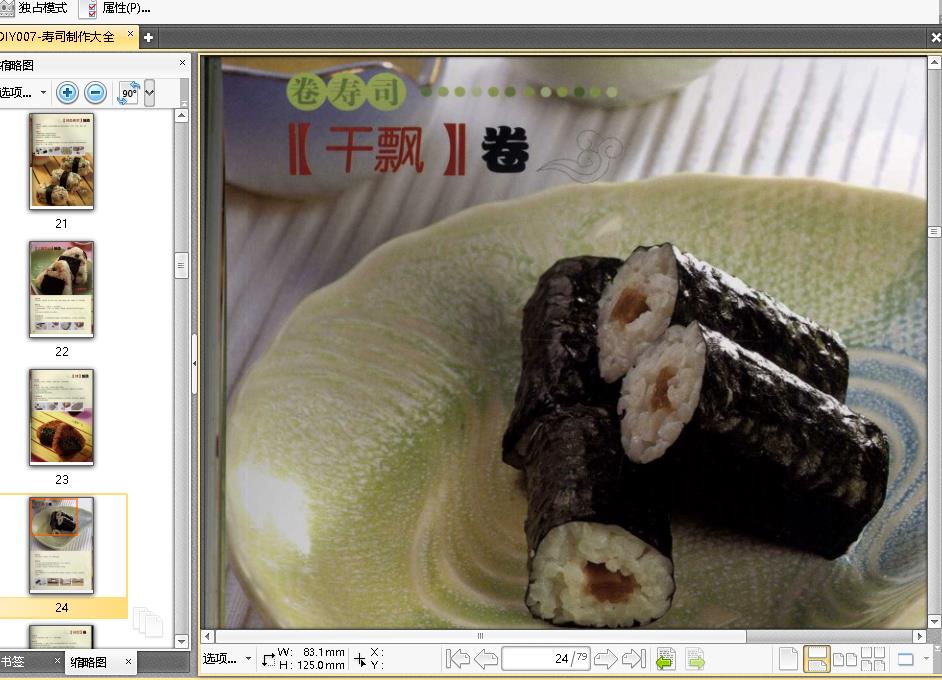Click the blue window view mode icon
Screen dimensions: 942x680
point(905,659)
